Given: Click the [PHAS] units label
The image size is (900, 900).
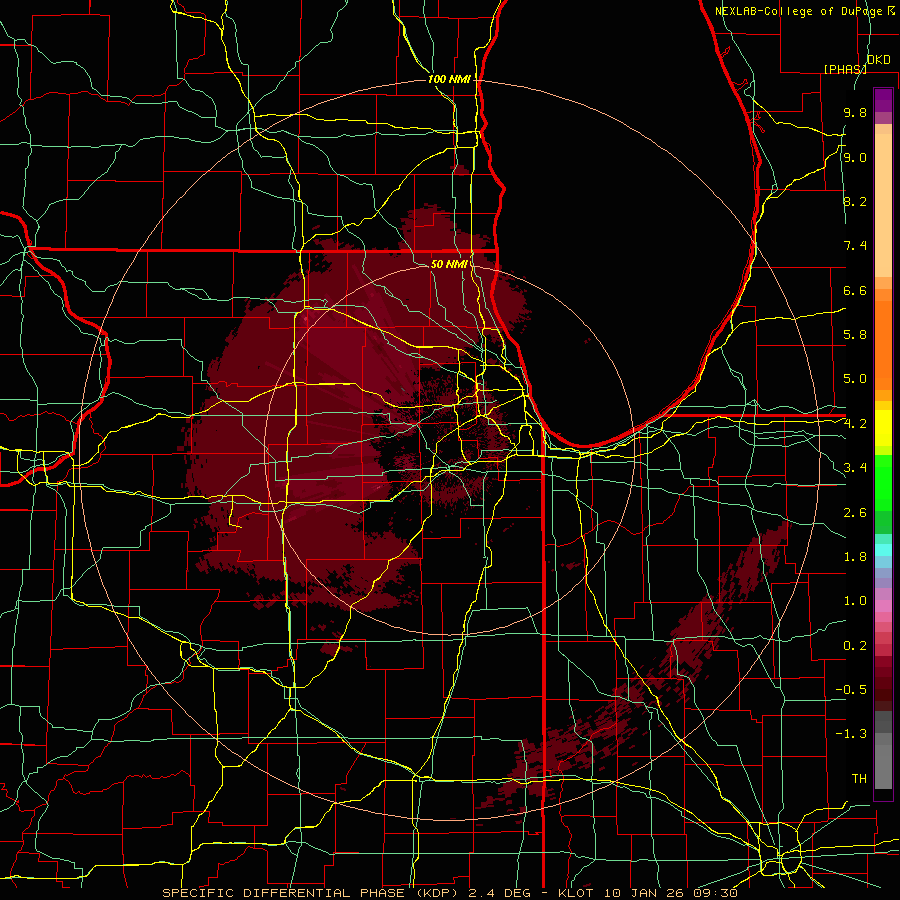Looking at the screenshot, I should pyautogui.click(x=845, y=69).
